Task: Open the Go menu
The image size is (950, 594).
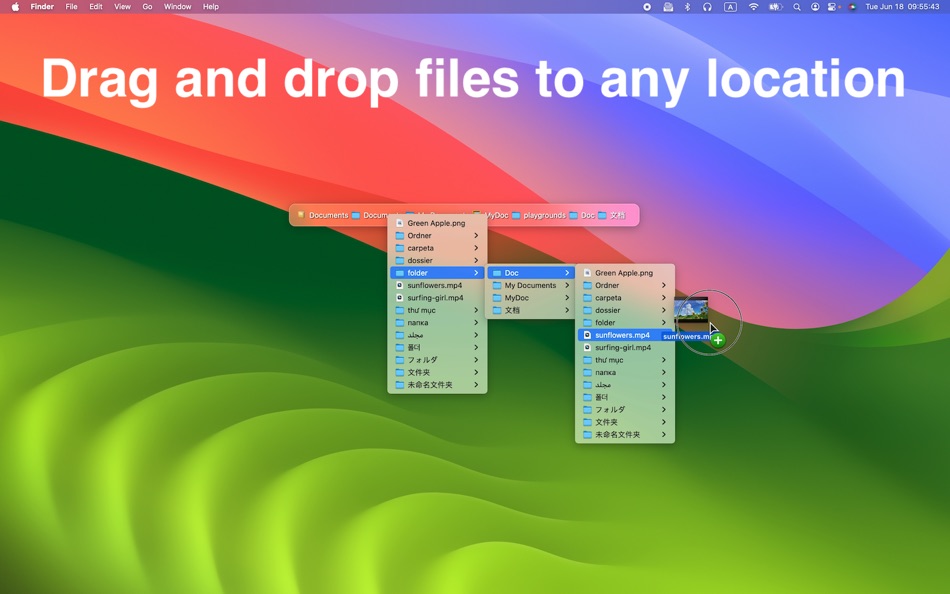Action: pyautogui.click(x=147, y=7)
